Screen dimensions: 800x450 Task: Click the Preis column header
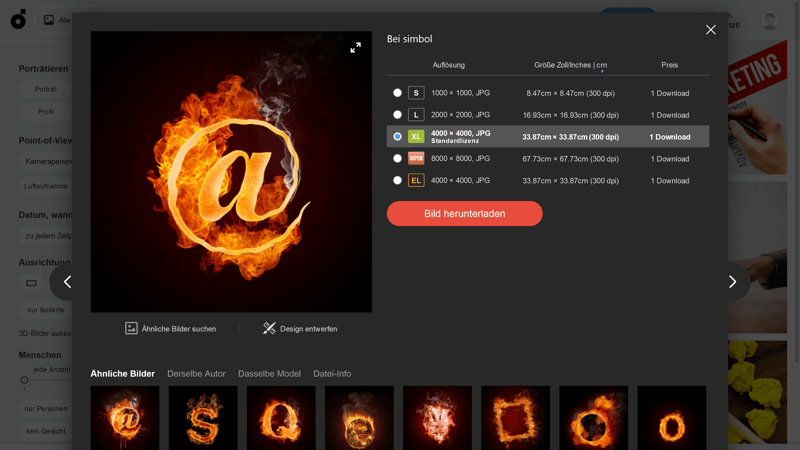pyautogui.click(x=669, y=65)
